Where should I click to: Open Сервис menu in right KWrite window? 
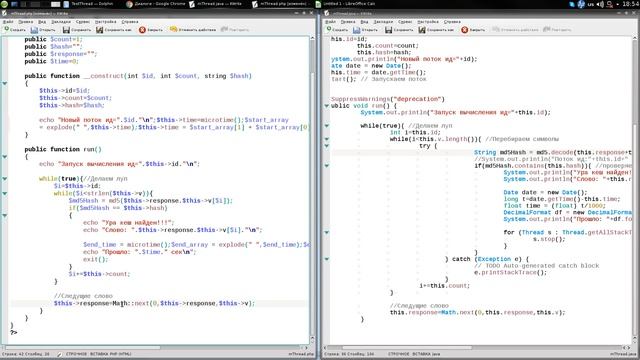click(405, 22)
